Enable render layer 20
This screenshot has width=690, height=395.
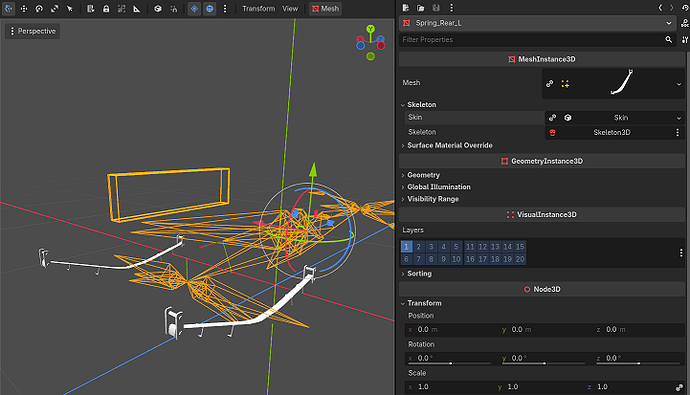point(520,259)
